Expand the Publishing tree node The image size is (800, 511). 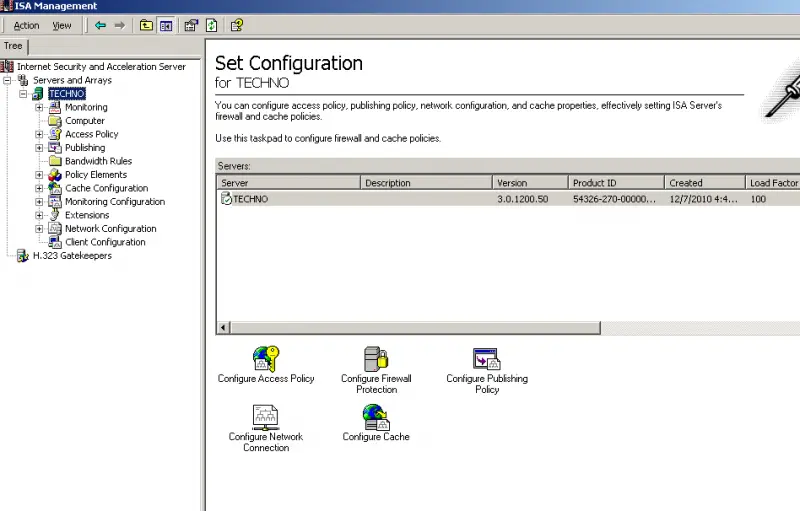[x=39, y=148]
